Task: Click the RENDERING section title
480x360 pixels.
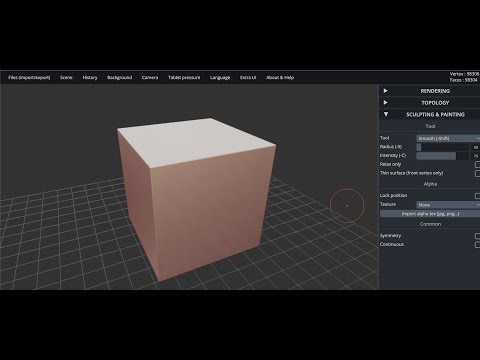Action: tap(435, 91)
